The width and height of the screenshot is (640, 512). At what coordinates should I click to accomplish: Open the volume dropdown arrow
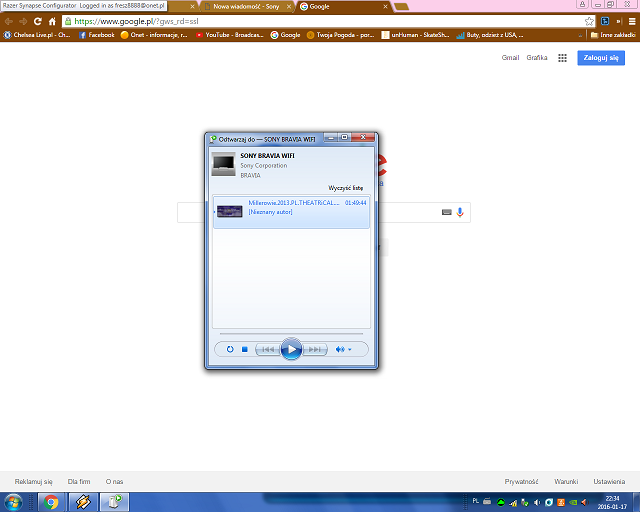point(350,349)
